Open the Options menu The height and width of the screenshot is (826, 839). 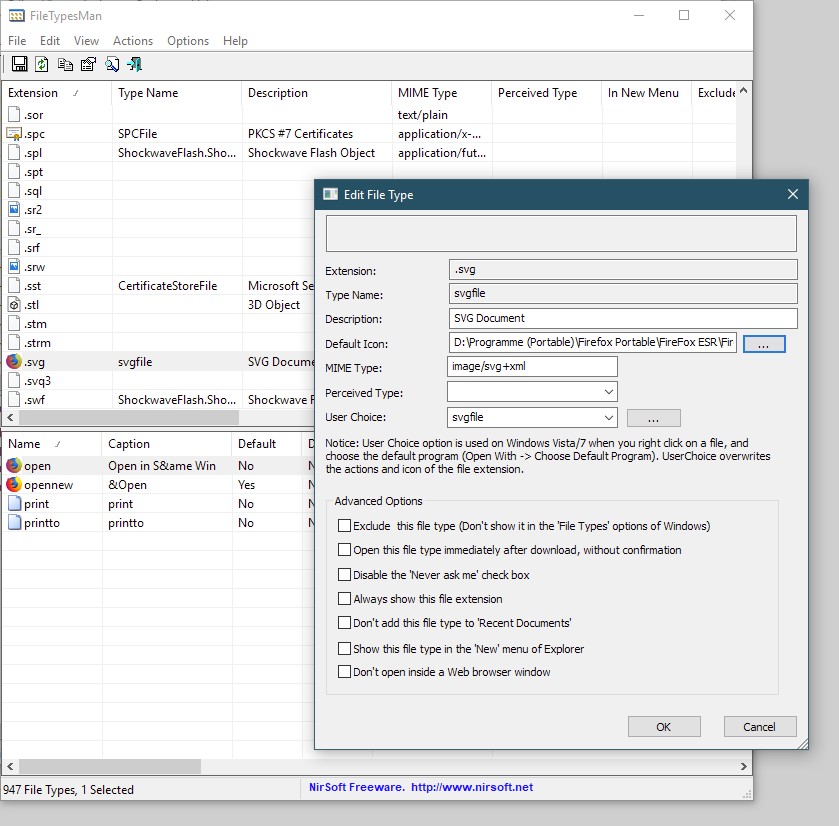(188, 41)
